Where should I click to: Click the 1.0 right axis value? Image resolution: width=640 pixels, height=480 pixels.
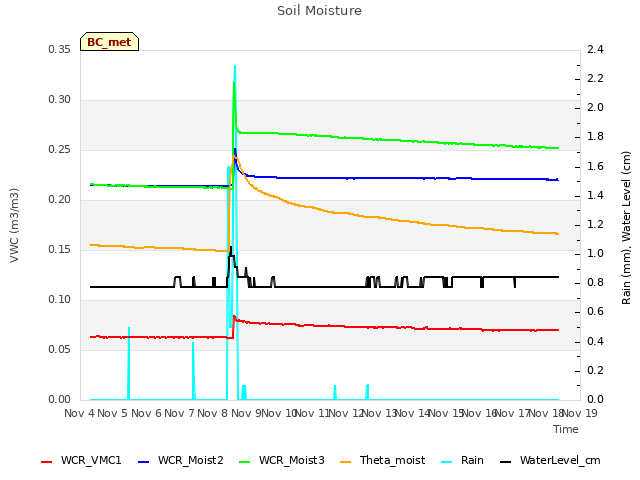point(595,253)
